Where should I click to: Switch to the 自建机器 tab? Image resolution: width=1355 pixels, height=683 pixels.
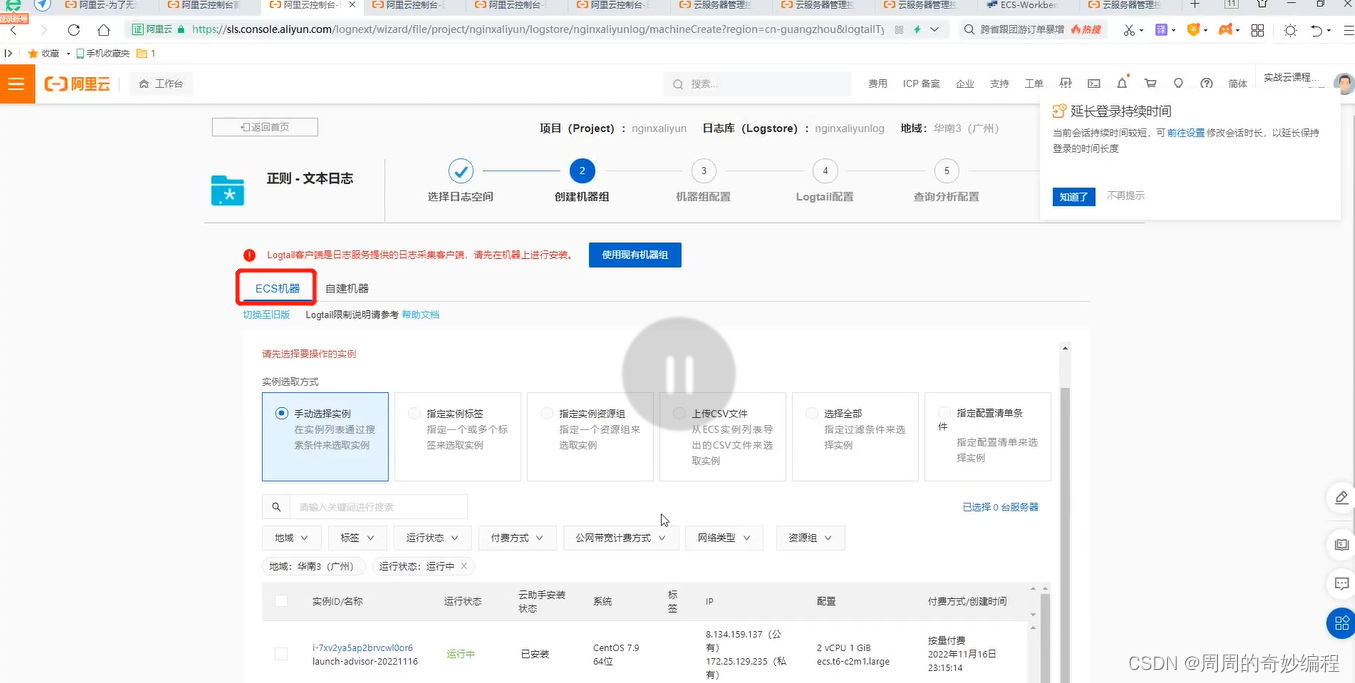[346, 287]
